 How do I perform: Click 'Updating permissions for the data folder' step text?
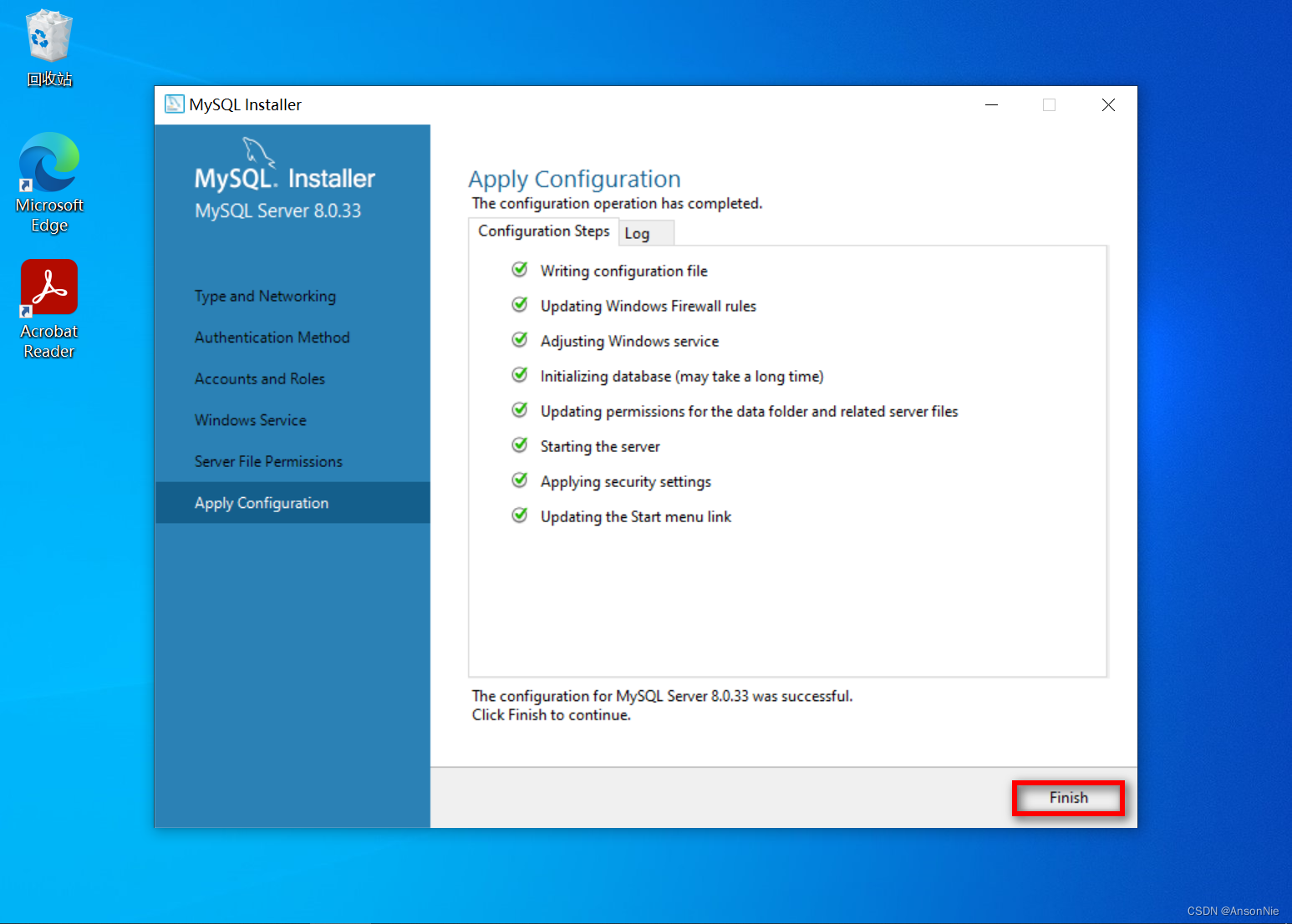(x=750, y=411)
